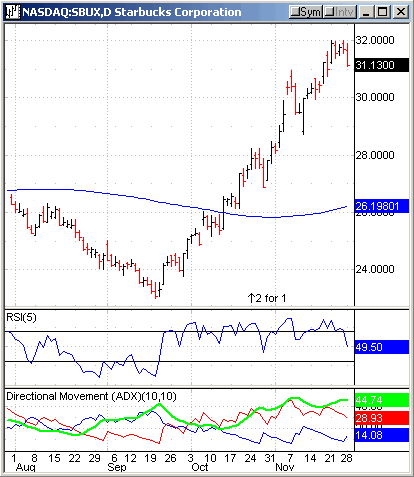Click date 24 in October on time axis
The height and width of the screenshot is (477, 414).
click(250, 458)
